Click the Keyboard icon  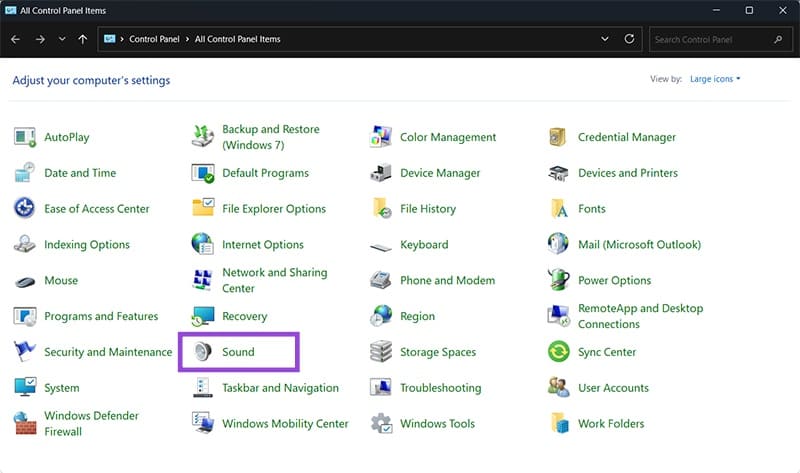point(381,245)
